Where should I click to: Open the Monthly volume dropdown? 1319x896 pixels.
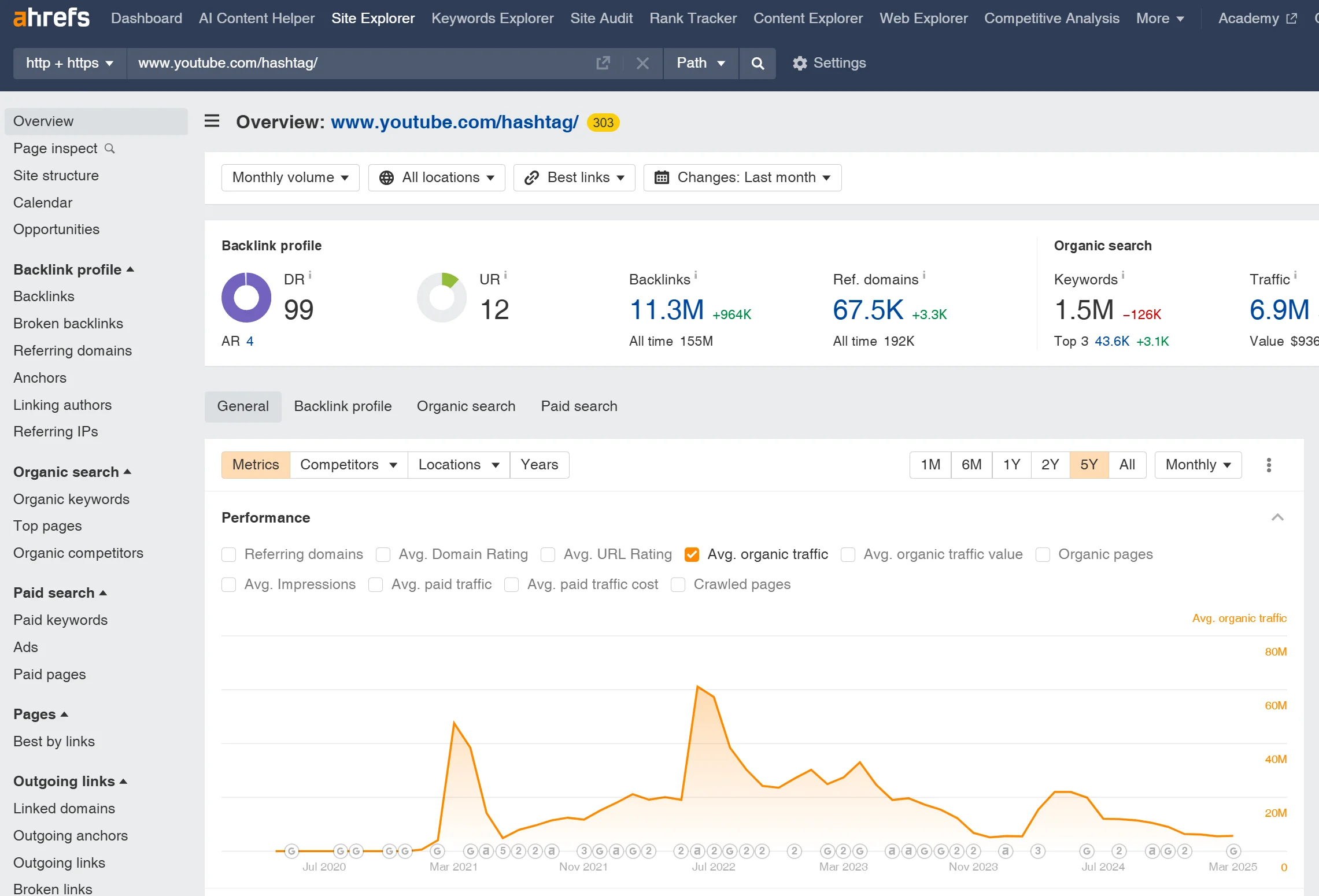(290, 177)
